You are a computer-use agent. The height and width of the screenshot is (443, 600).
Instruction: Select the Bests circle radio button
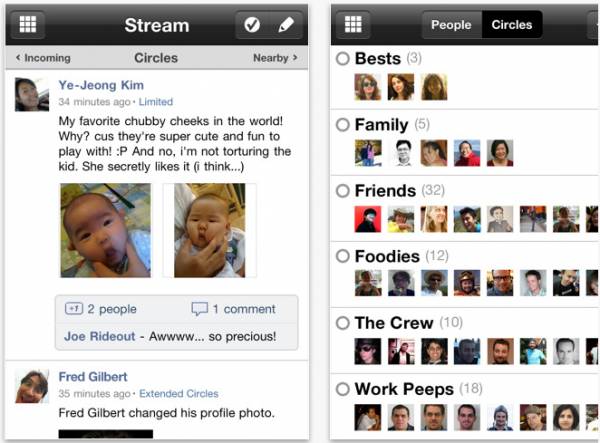(x=342, y=59)
